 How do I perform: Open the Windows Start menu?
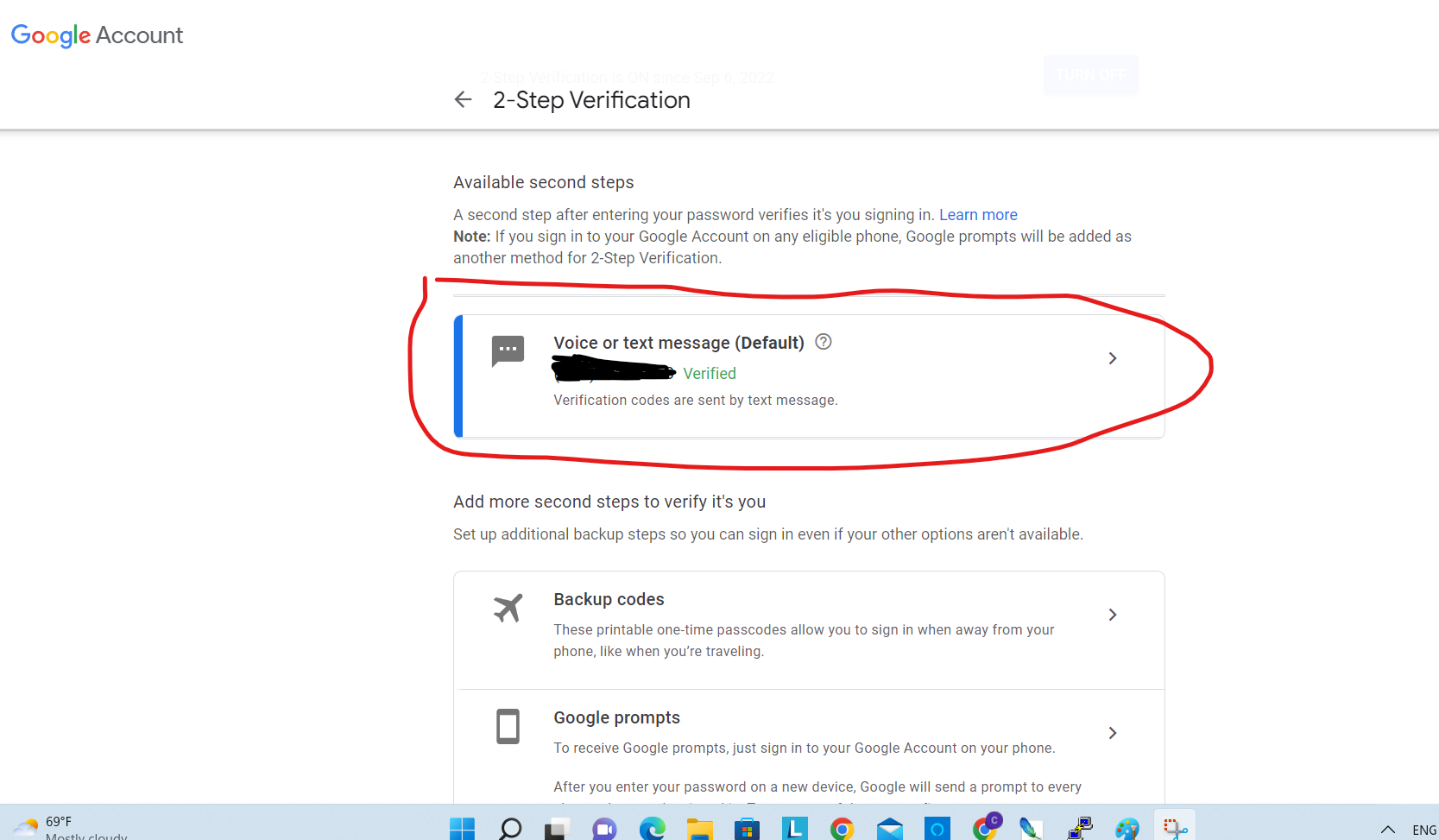coord(462,829)
